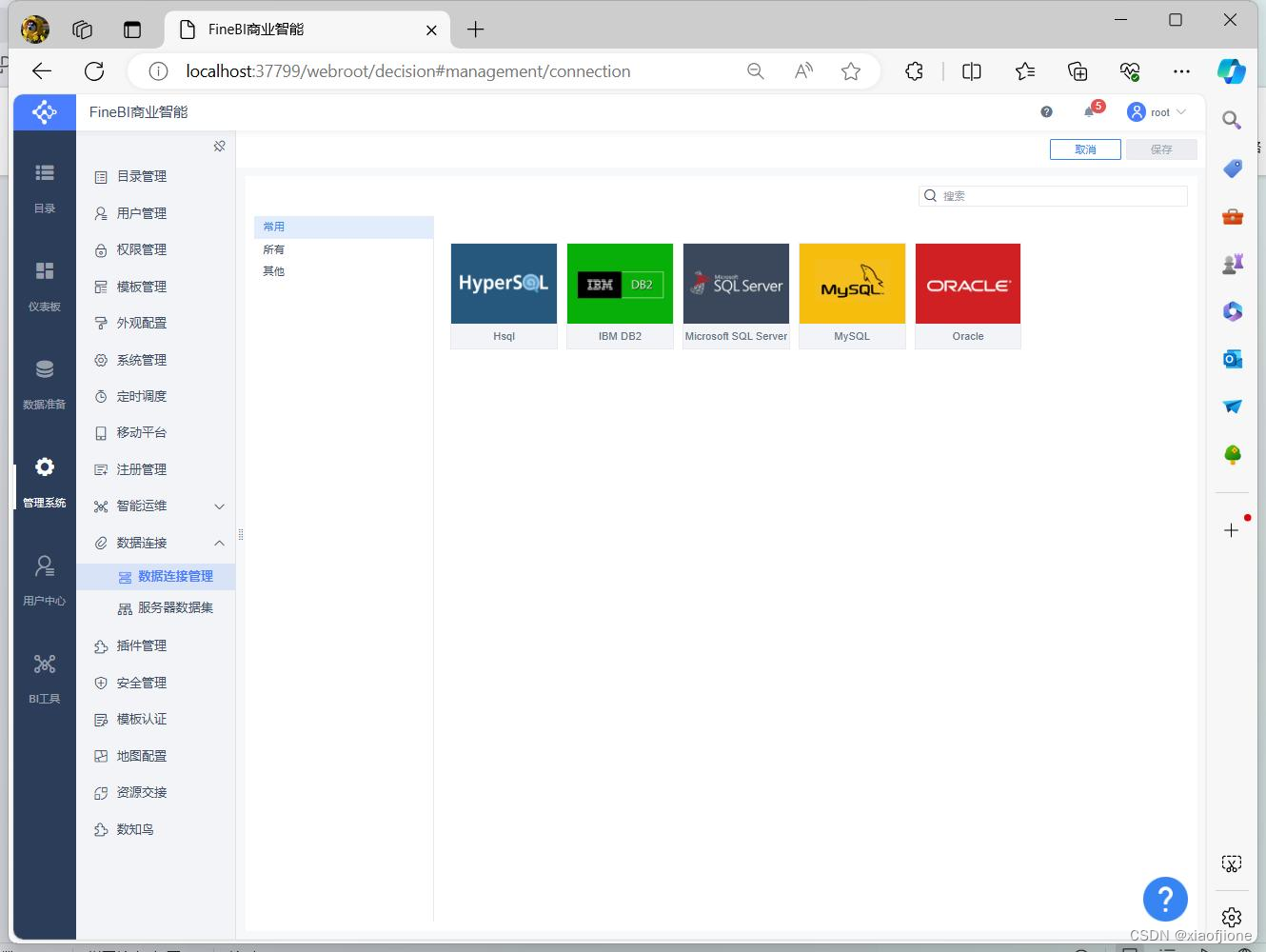Click the address bar URL

(x=408, y=71)
